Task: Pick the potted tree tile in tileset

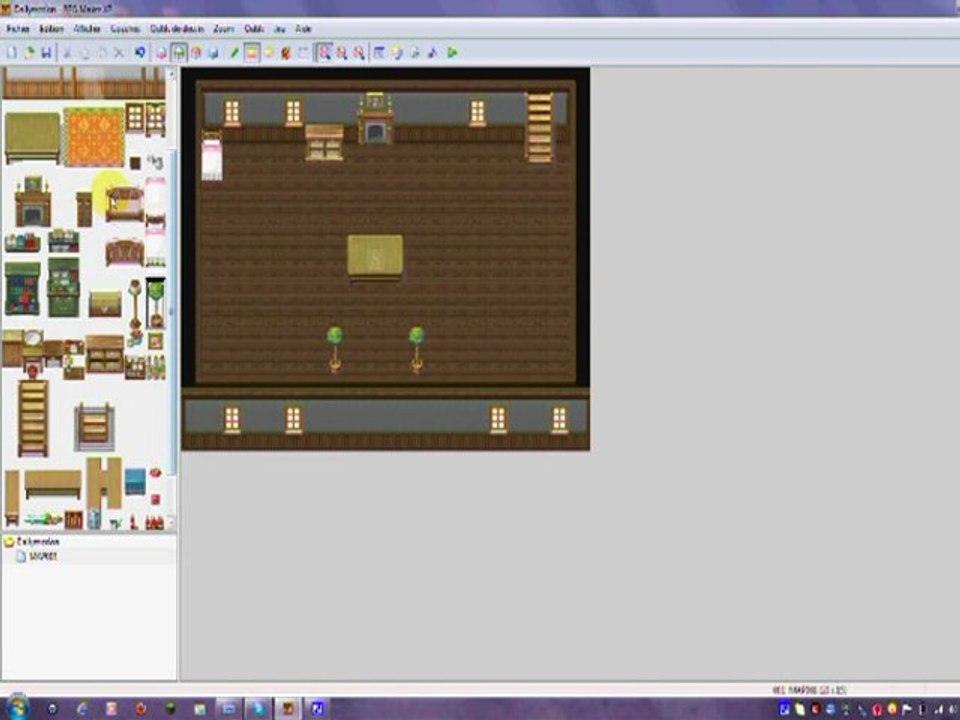Action: (156, 304)
